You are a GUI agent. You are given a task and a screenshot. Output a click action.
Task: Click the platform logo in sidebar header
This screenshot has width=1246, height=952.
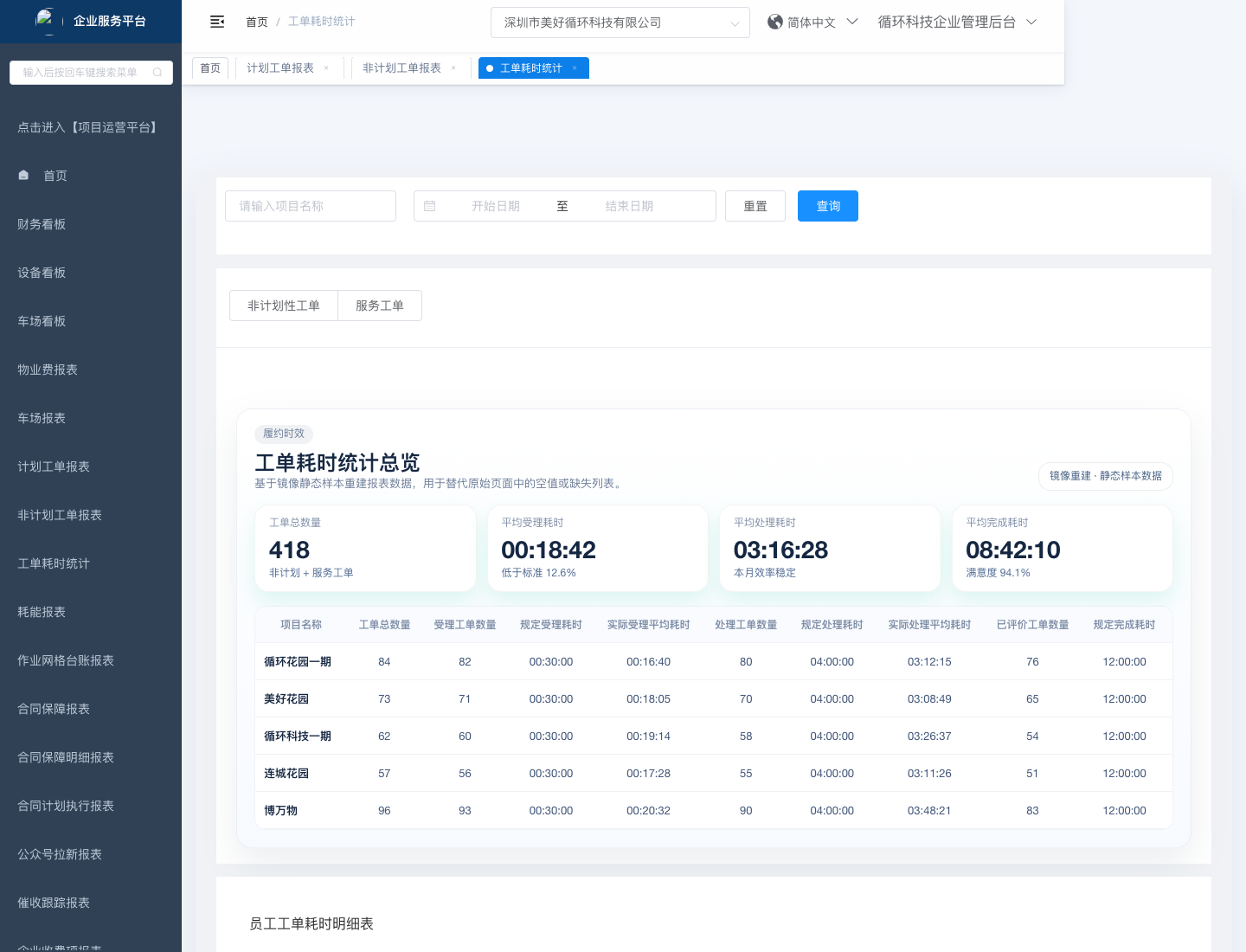tap(45, 19)
